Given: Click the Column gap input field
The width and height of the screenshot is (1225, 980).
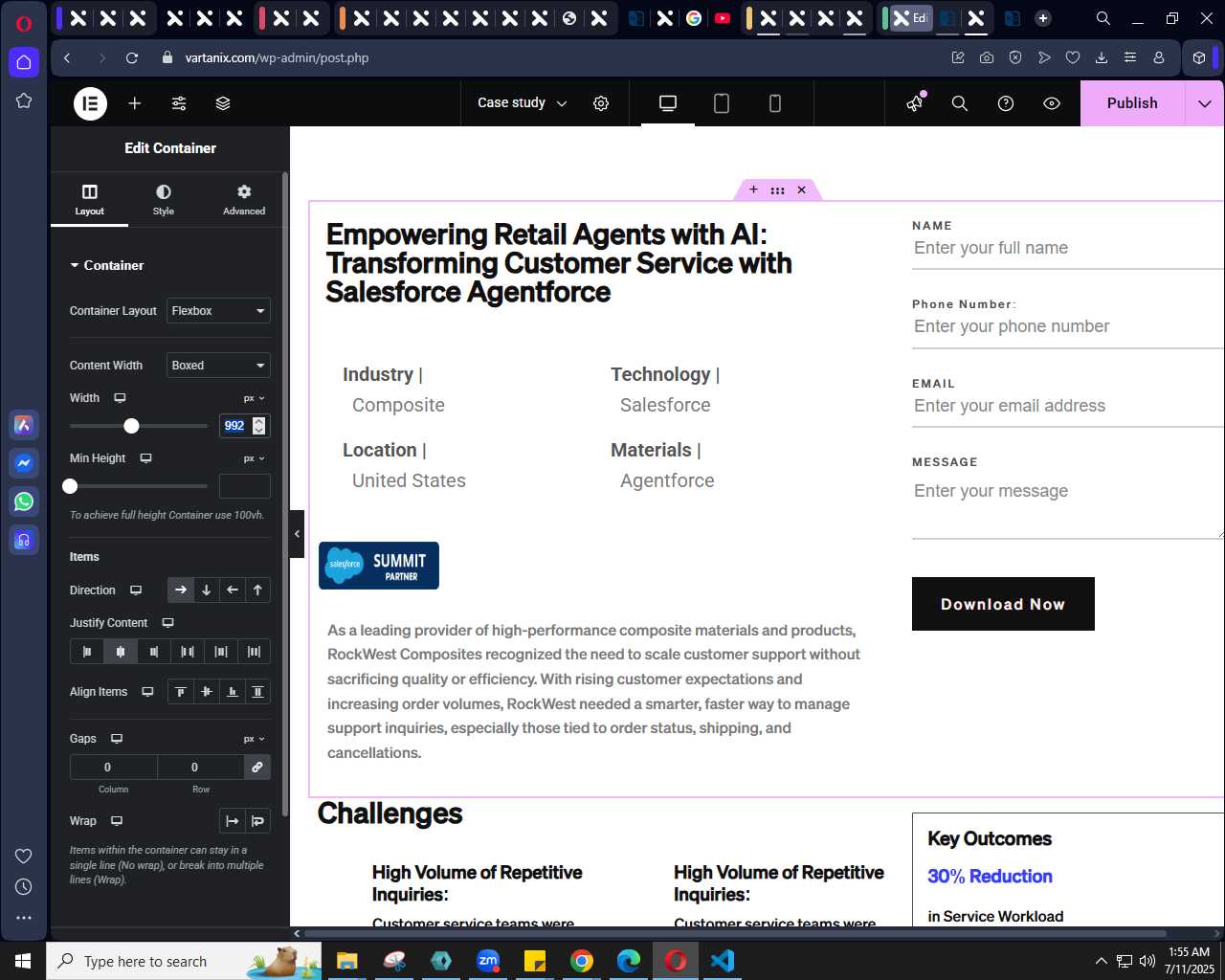Looking at the screenshot, I should [113, 768].
